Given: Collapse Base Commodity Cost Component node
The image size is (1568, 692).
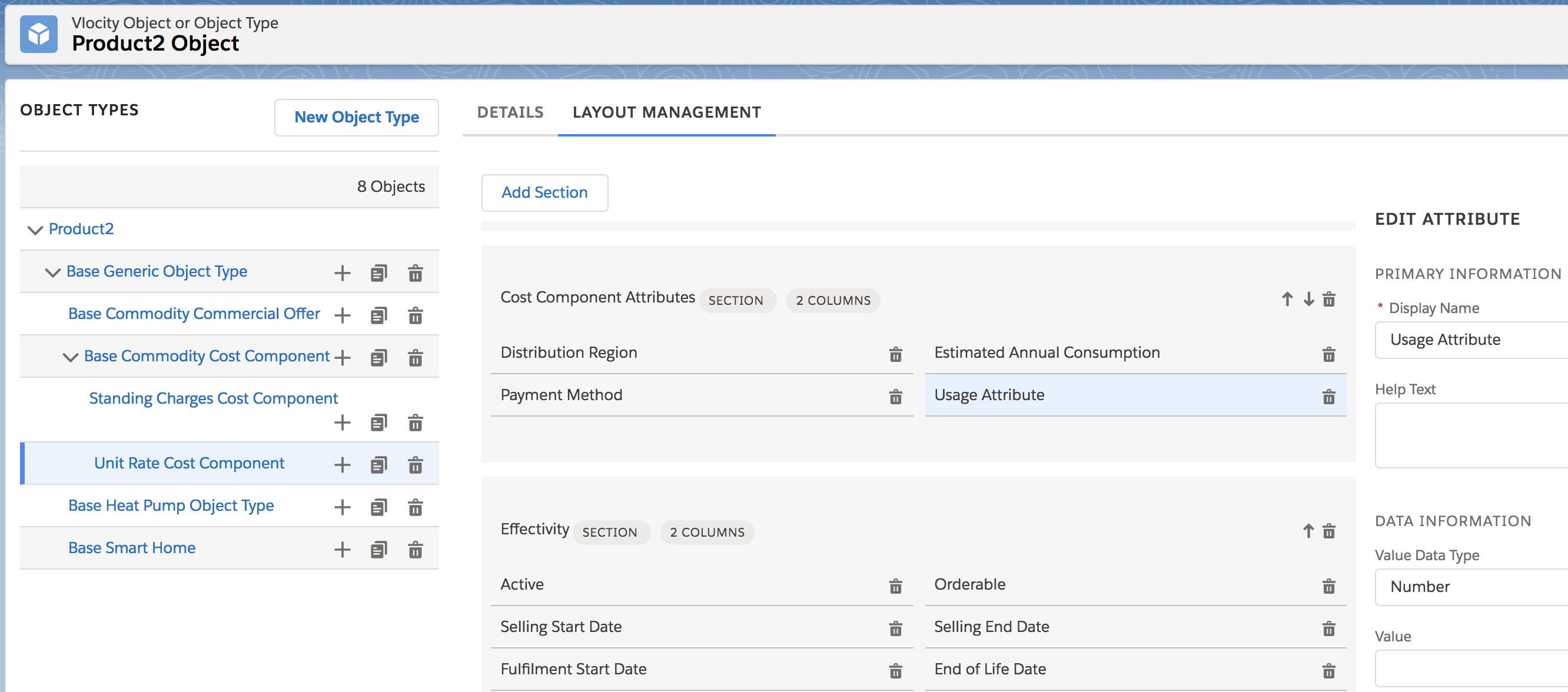Looking at the screenshot, I should click(x=71, y=357).
